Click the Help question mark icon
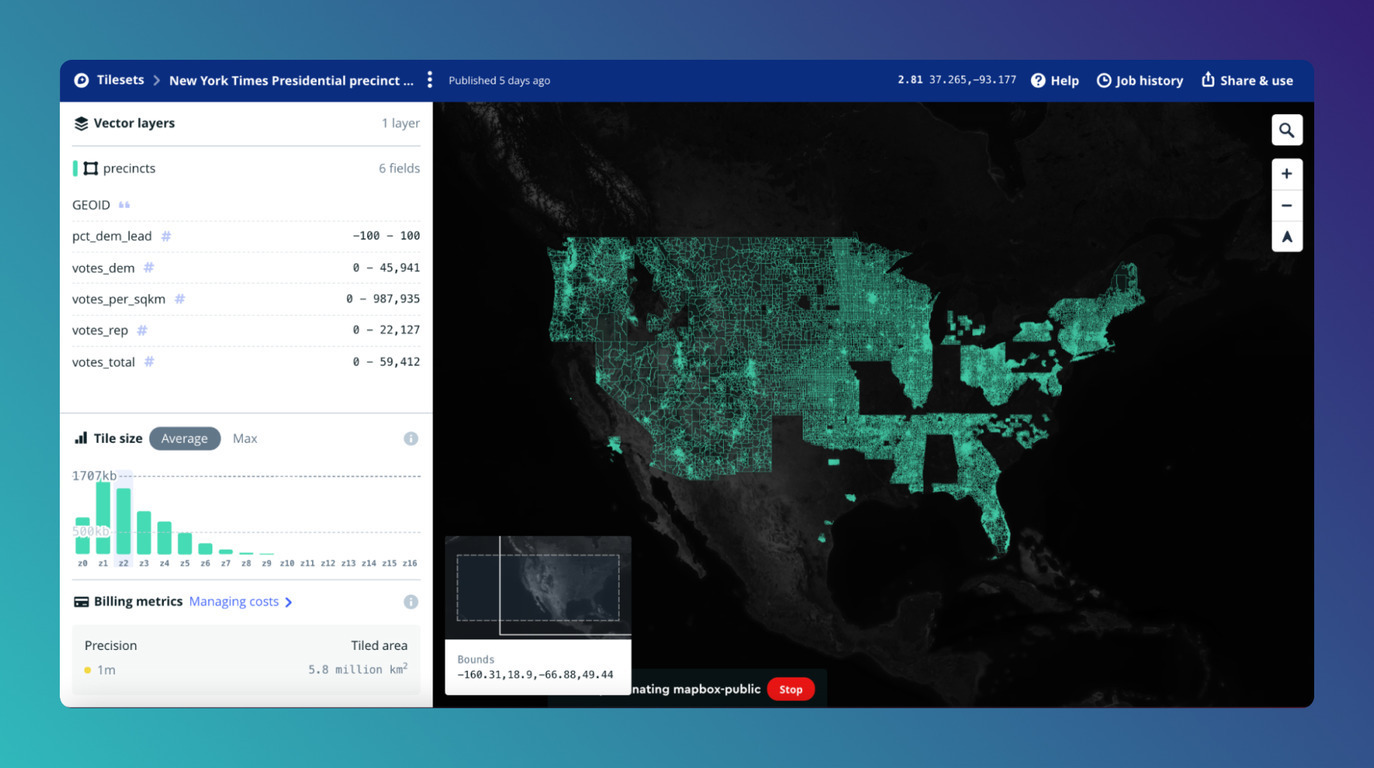The height and width of the screenshot is (768, 1374). pos(1038,80)
